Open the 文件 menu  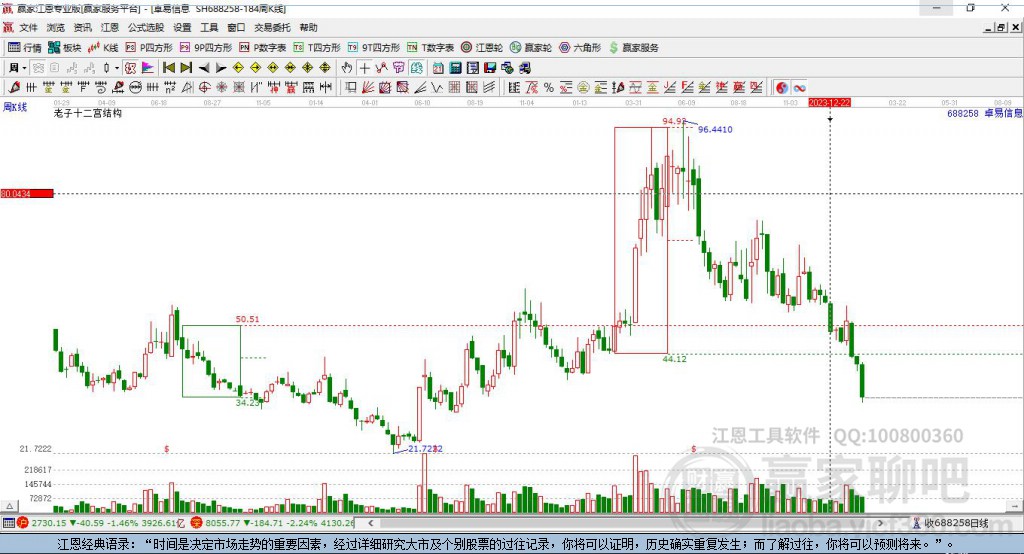click(28, 27)
